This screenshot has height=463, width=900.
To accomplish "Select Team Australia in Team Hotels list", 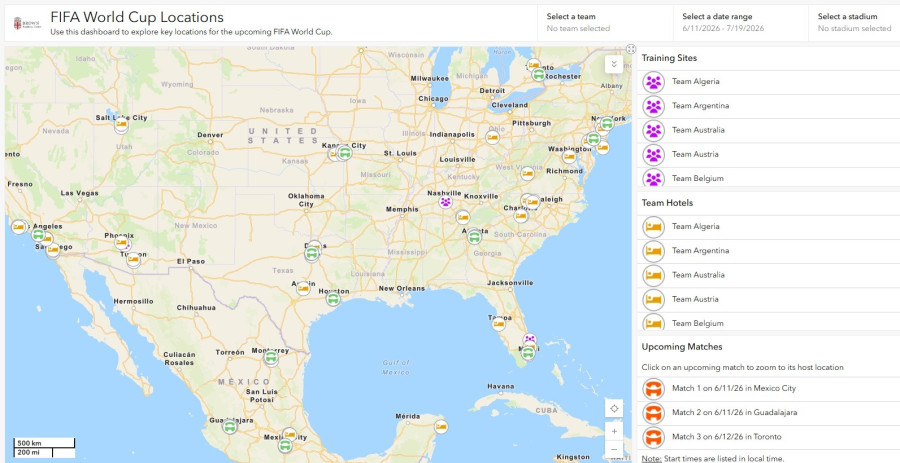I will (769, 275).
